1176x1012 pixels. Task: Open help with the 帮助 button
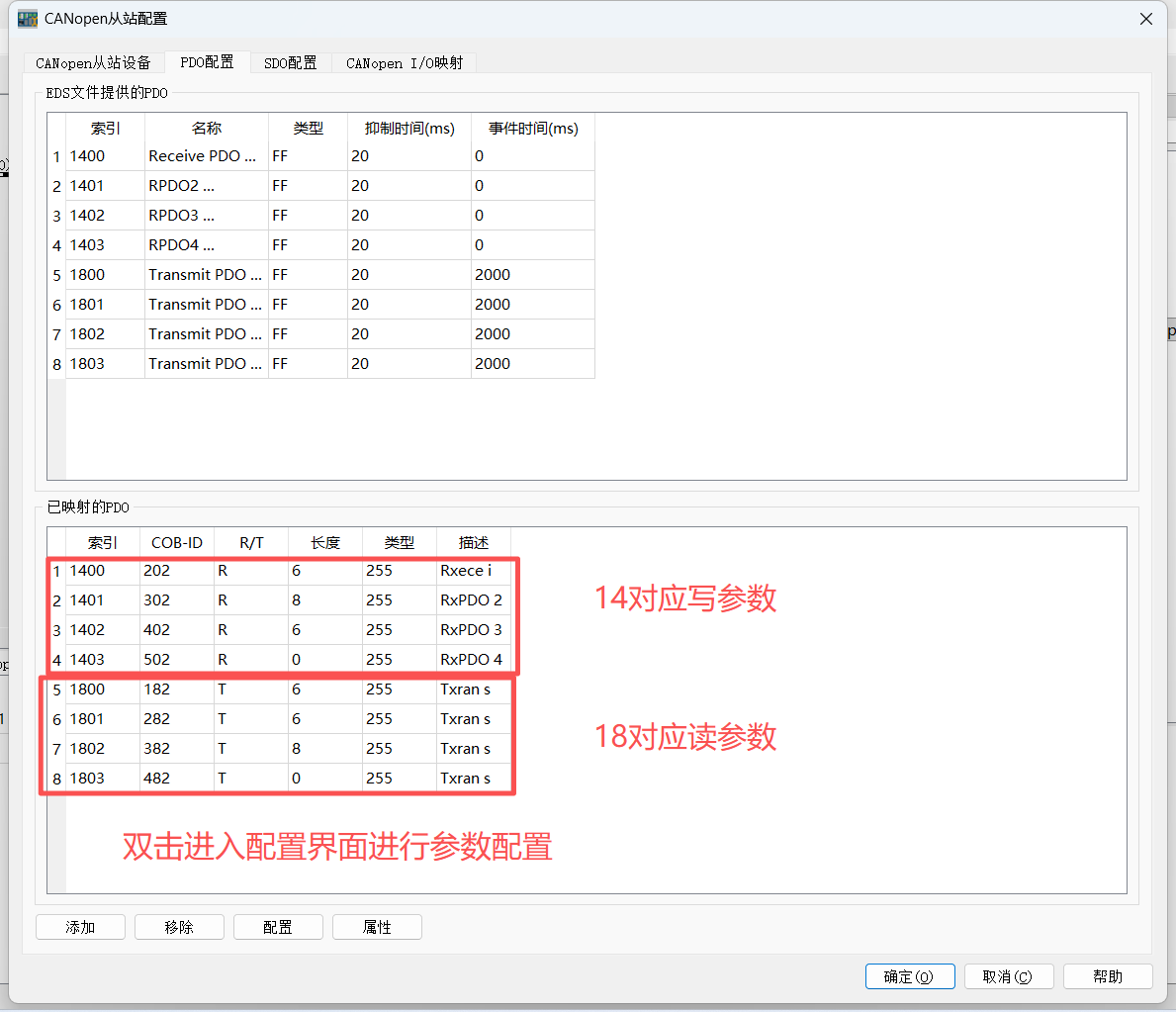[x=1108, y=976]
